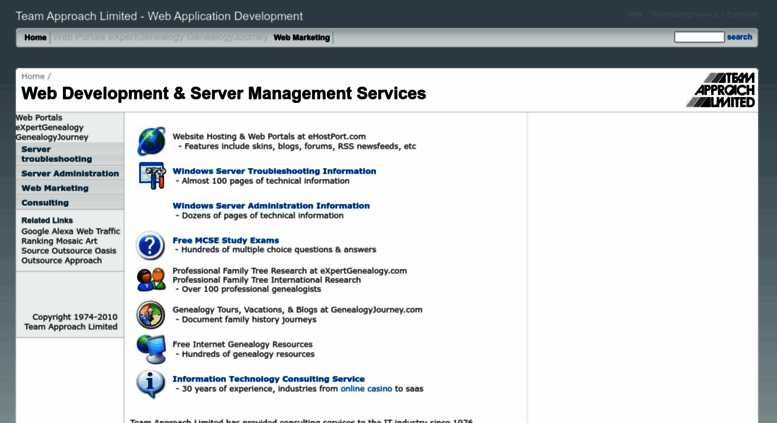Click the search button

[739, 37]
